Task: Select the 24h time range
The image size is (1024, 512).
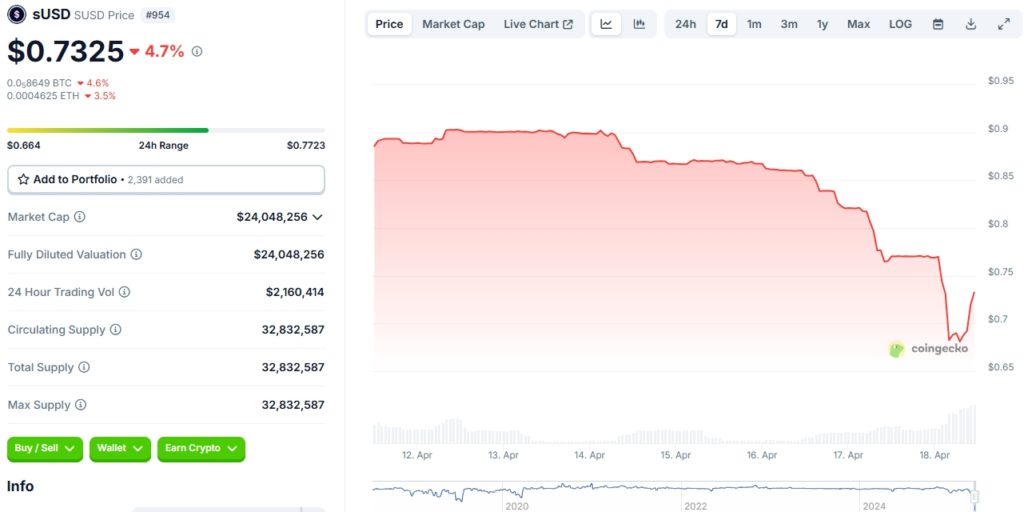Action: (685, 24)
